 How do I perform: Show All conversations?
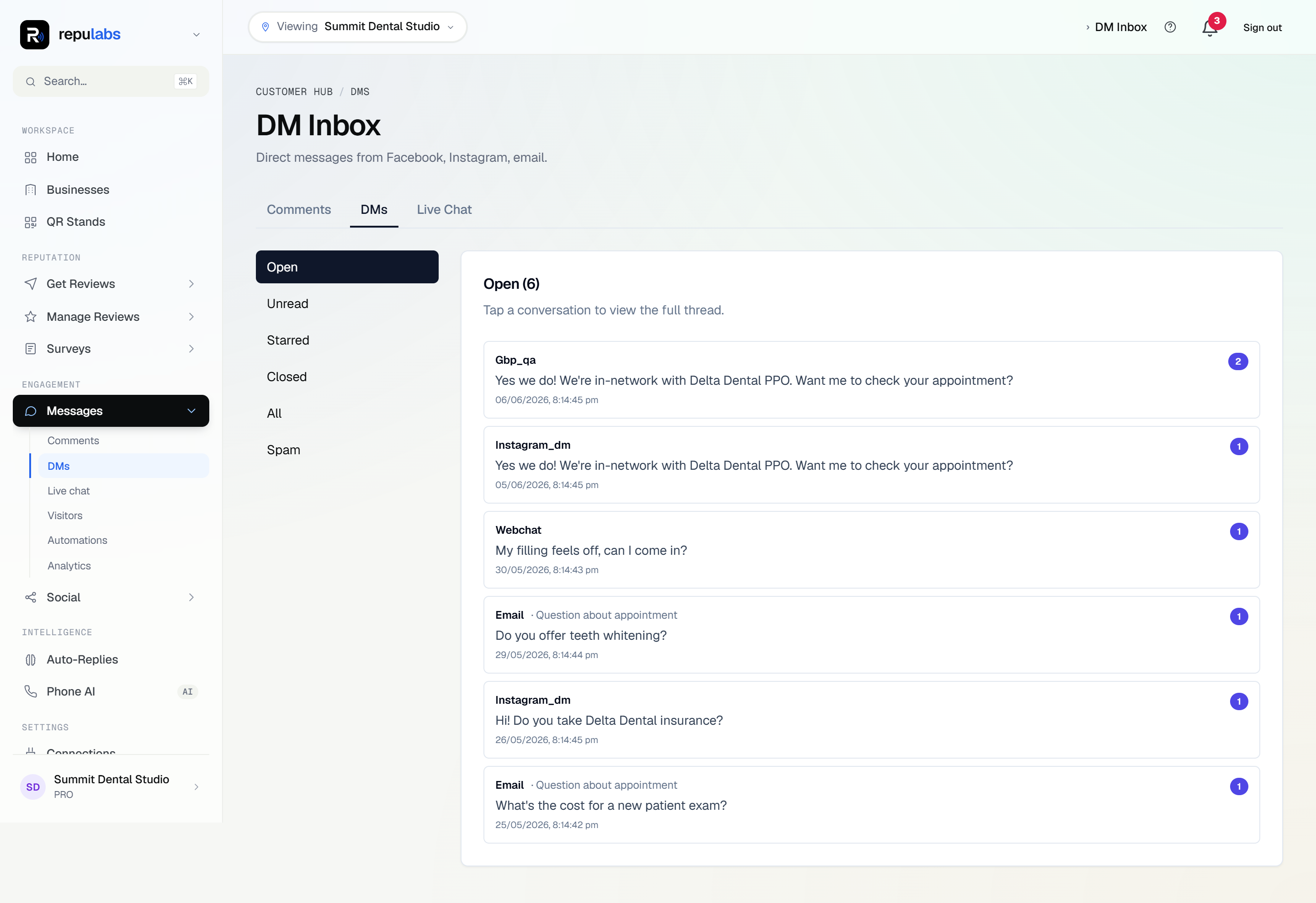pos(347,413)
